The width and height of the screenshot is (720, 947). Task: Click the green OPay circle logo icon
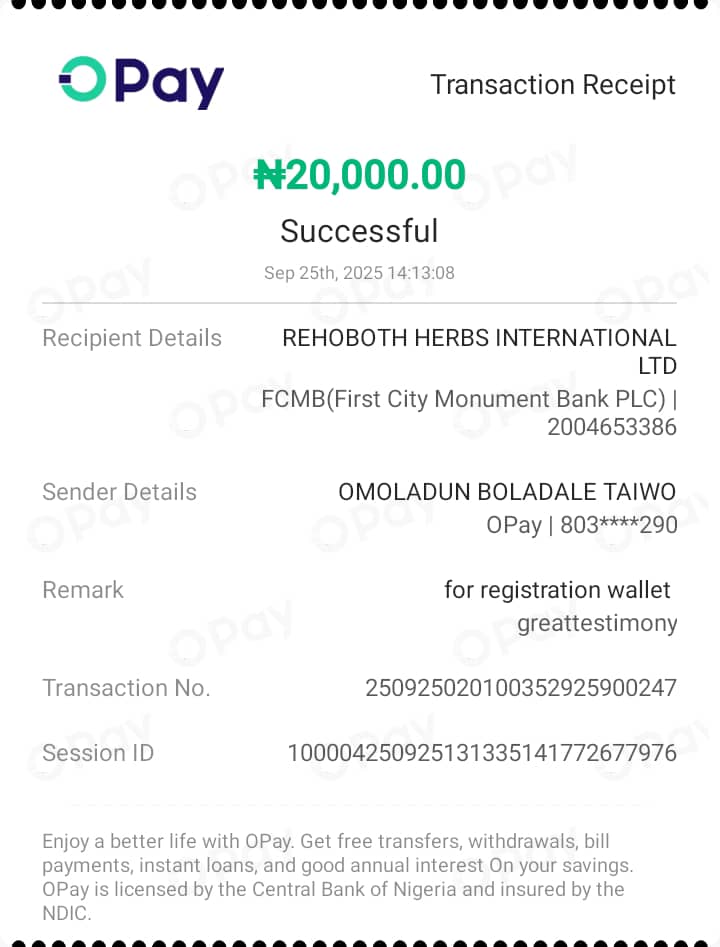tap(82, 80)
